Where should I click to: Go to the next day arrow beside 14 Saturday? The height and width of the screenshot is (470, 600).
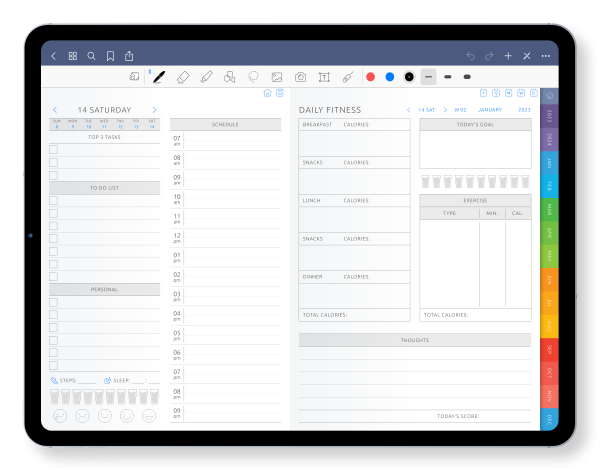pos(154,110)
